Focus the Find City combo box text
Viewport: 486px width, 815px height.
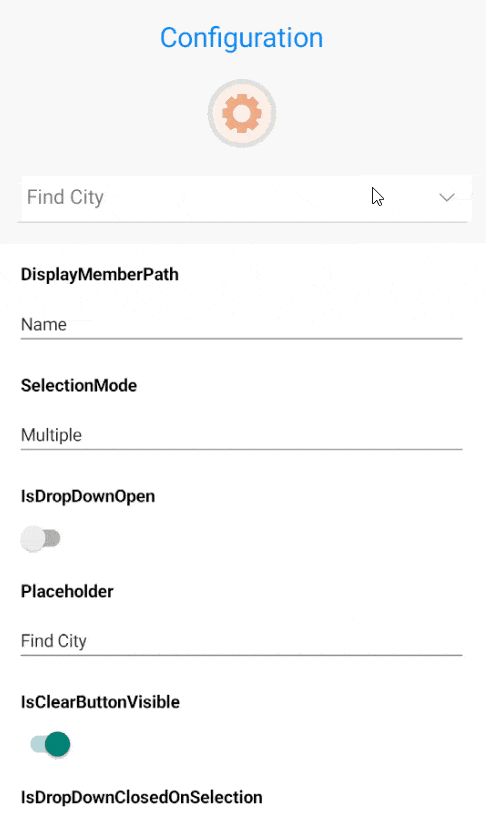tap(65, 198)
